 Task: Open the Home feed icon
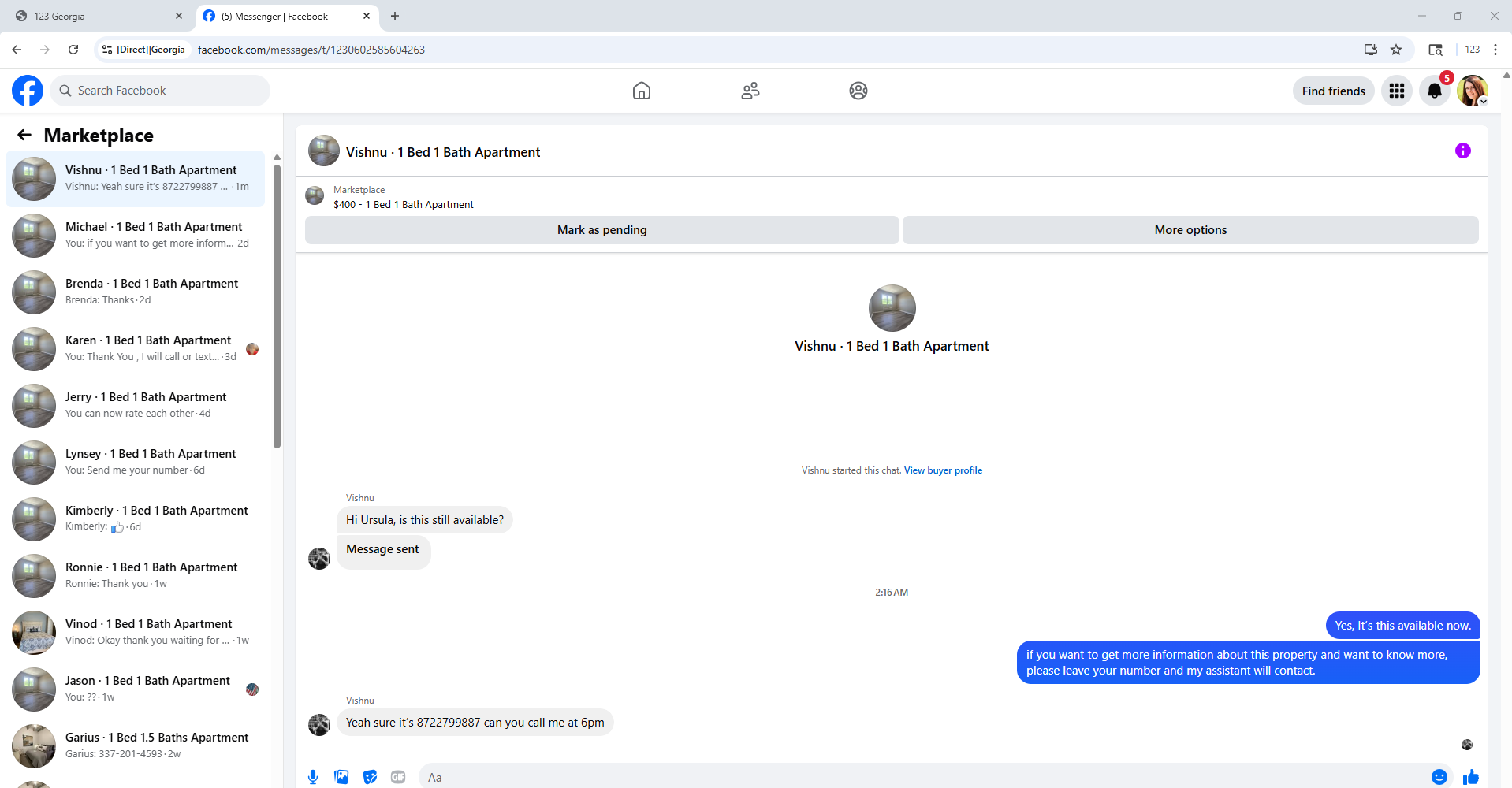point(642,91)
